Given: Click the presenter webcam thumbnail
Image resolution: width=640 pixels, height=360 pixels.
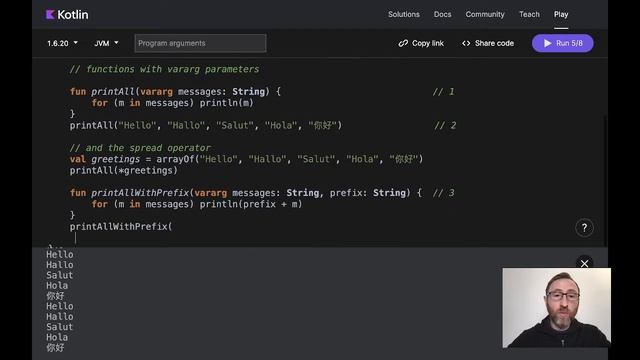Looking at the screenshot, I should tap(557, 308).
